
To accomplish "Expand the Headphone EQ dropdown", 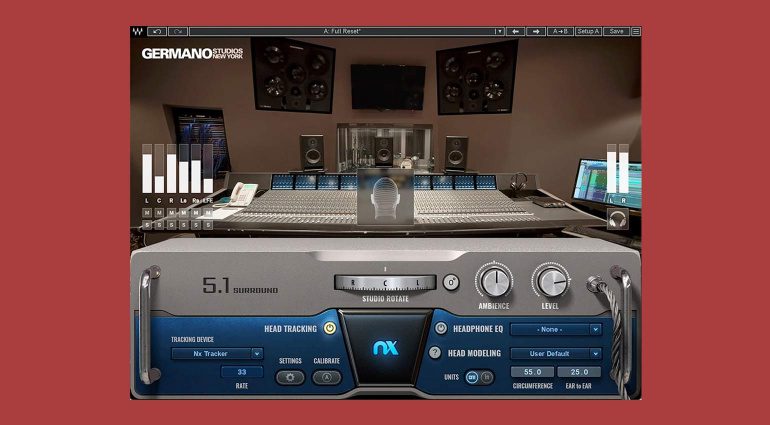I will [x=556, y=328].
